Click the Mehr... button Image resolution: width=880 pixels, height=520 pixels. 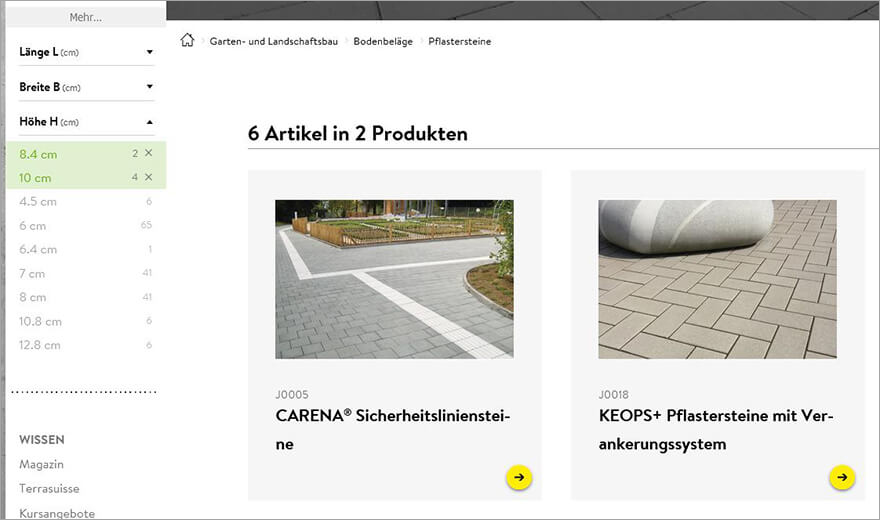click(x=86, y=17)
